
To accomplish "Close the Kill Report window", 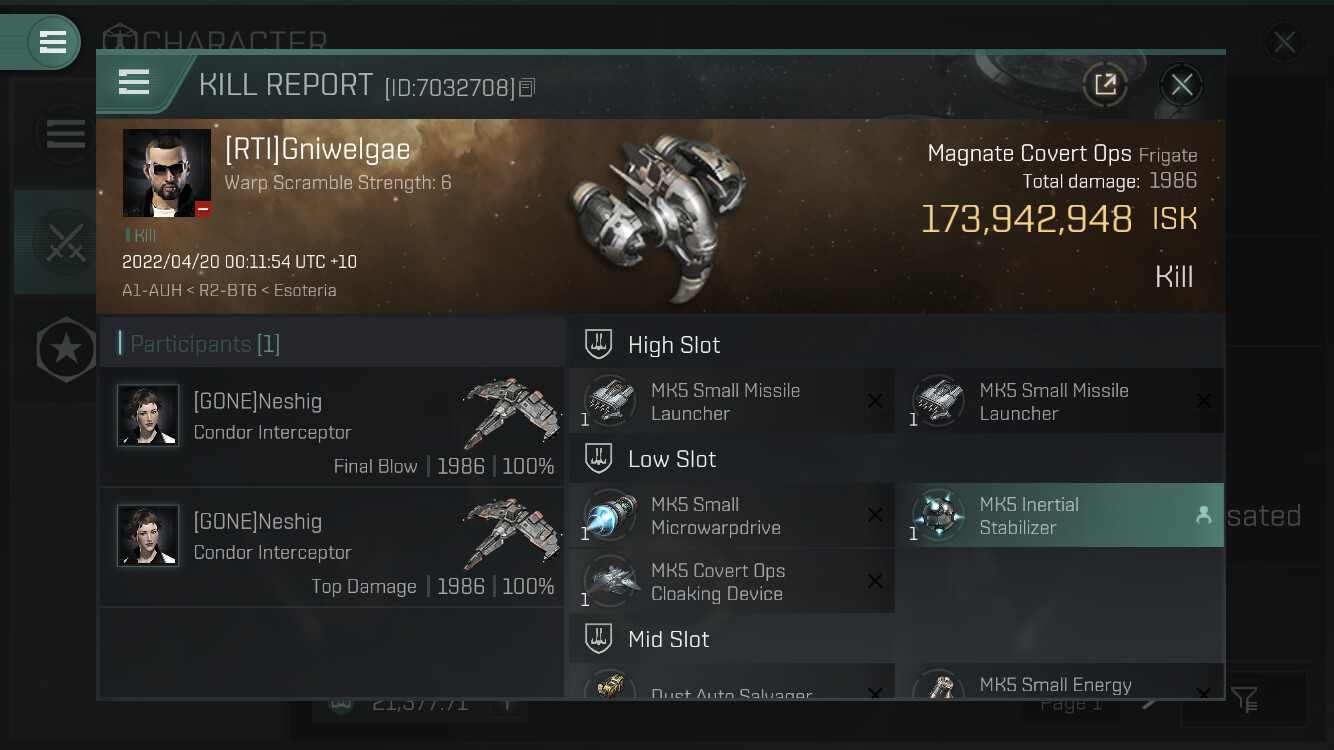I will (x=1181, y=85).
